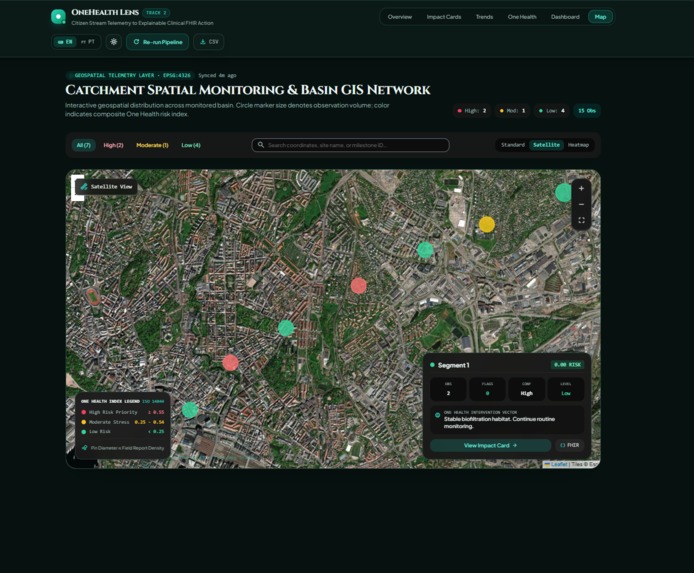
Task: Click 'Stable biofiltration habitat' recommendation text
Action: [499, 423]
